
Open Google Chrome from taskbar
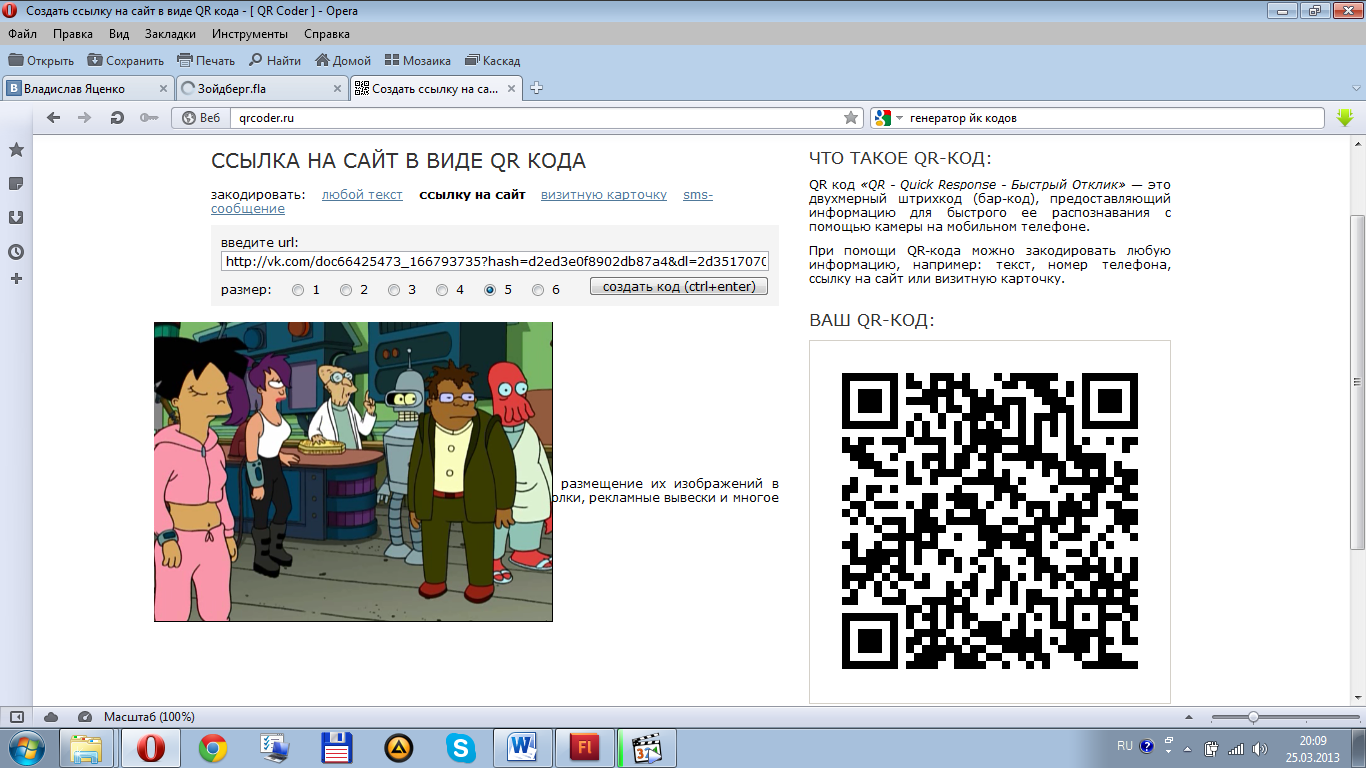click(x=212, y=748)
